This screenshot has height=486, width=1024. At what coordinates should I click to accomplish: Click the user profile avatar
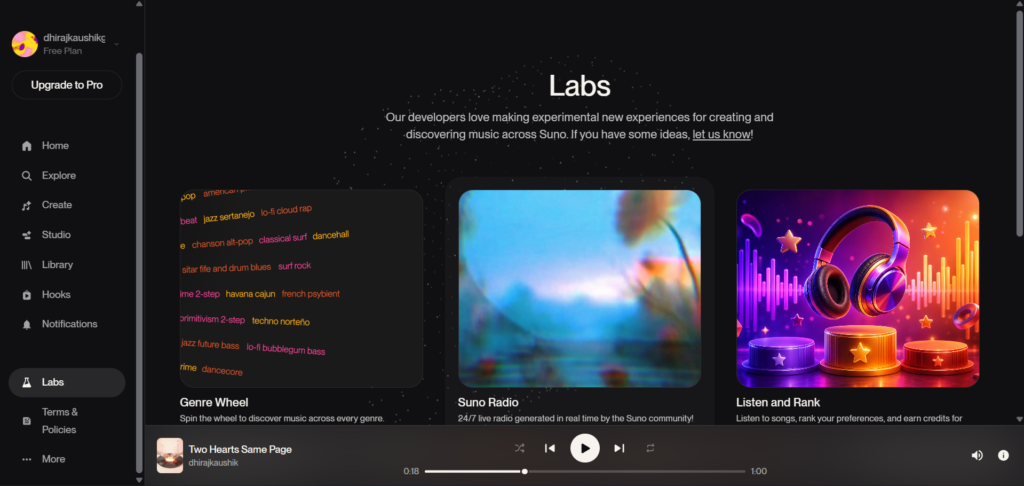24,44
